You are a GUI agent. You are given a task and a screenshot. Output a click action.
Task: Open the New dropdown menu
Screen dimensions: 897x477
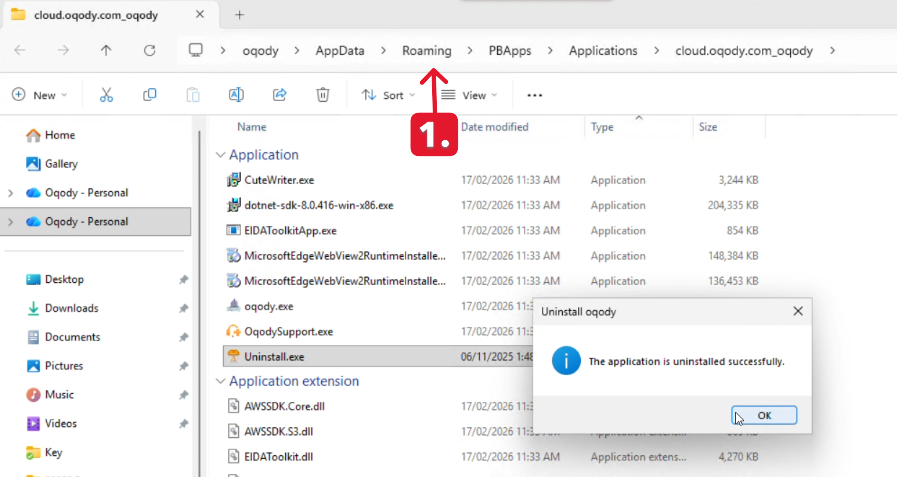point(40,95)
